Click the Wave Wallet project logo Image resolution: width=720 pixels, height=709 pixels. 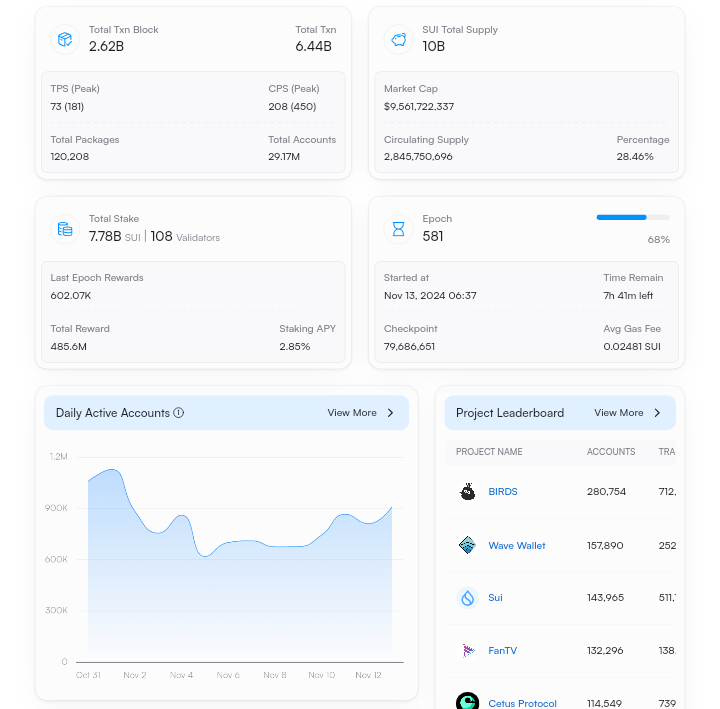(467, 545)
